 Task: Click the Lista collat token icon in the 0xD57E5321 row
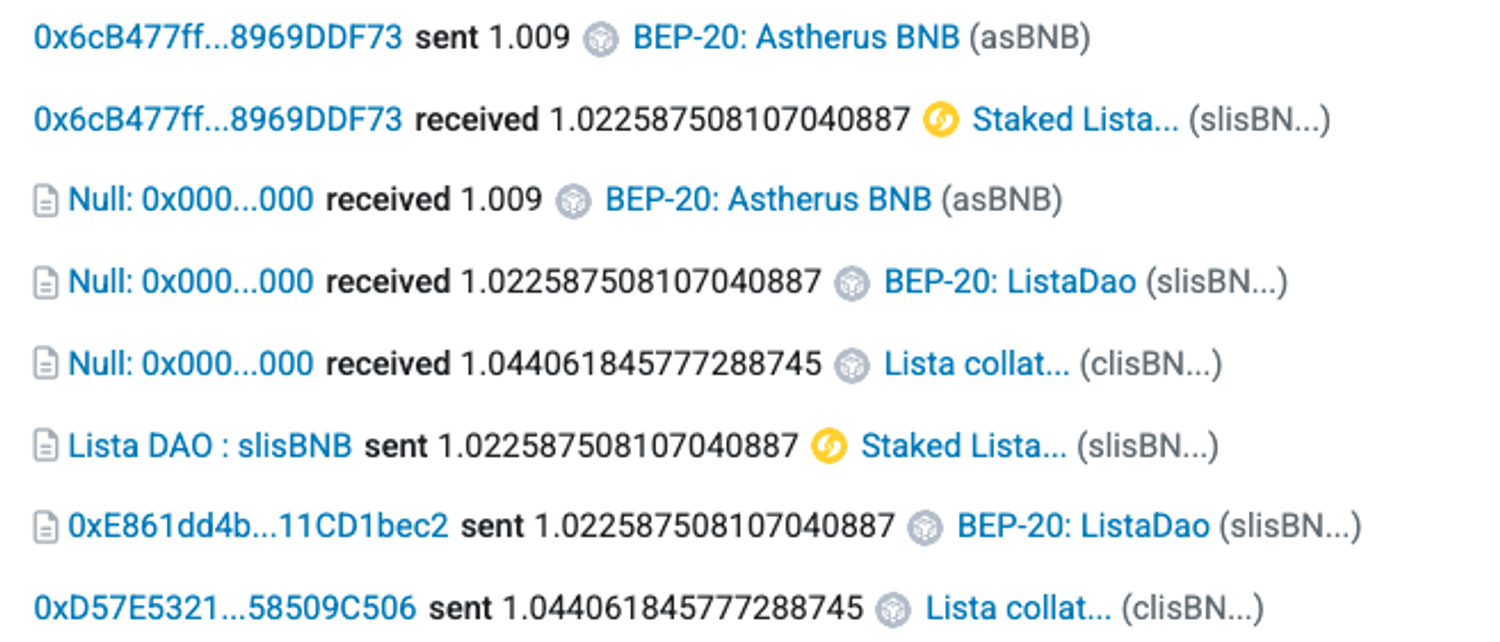click(893, 609)
